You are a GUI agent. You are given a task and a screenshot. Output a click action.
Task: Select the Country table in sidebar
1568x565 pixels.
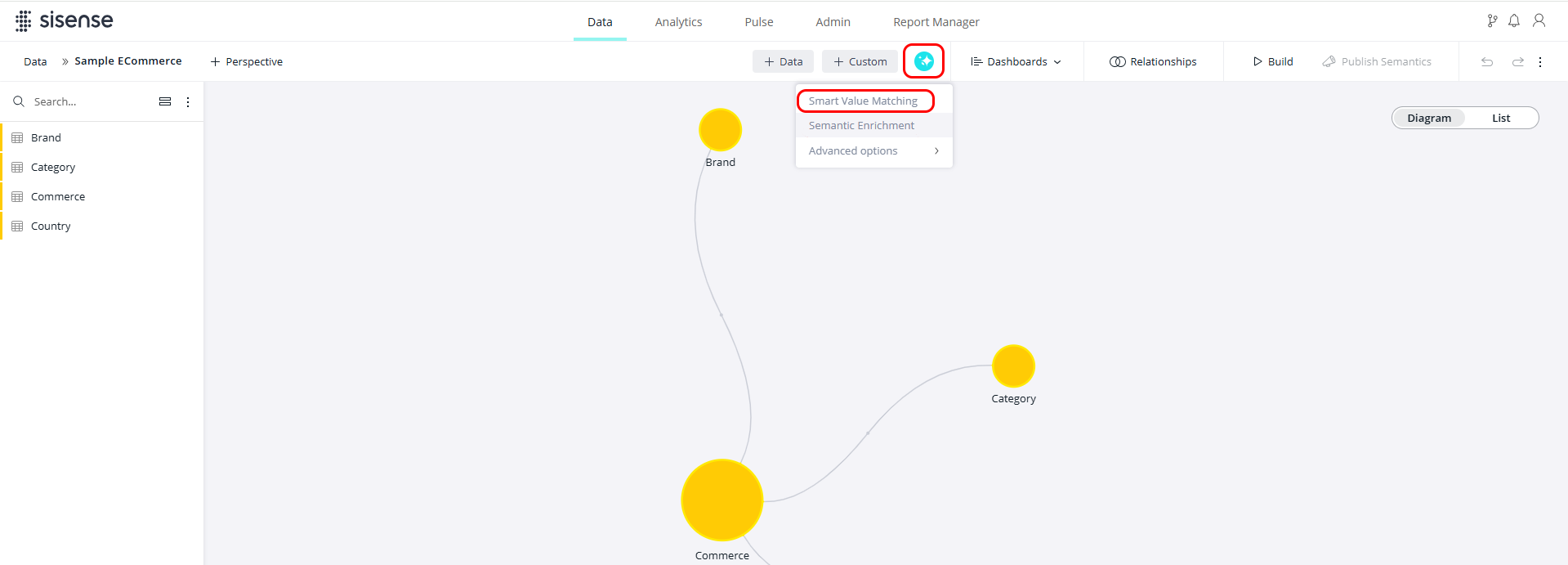(x=51, y=226)
